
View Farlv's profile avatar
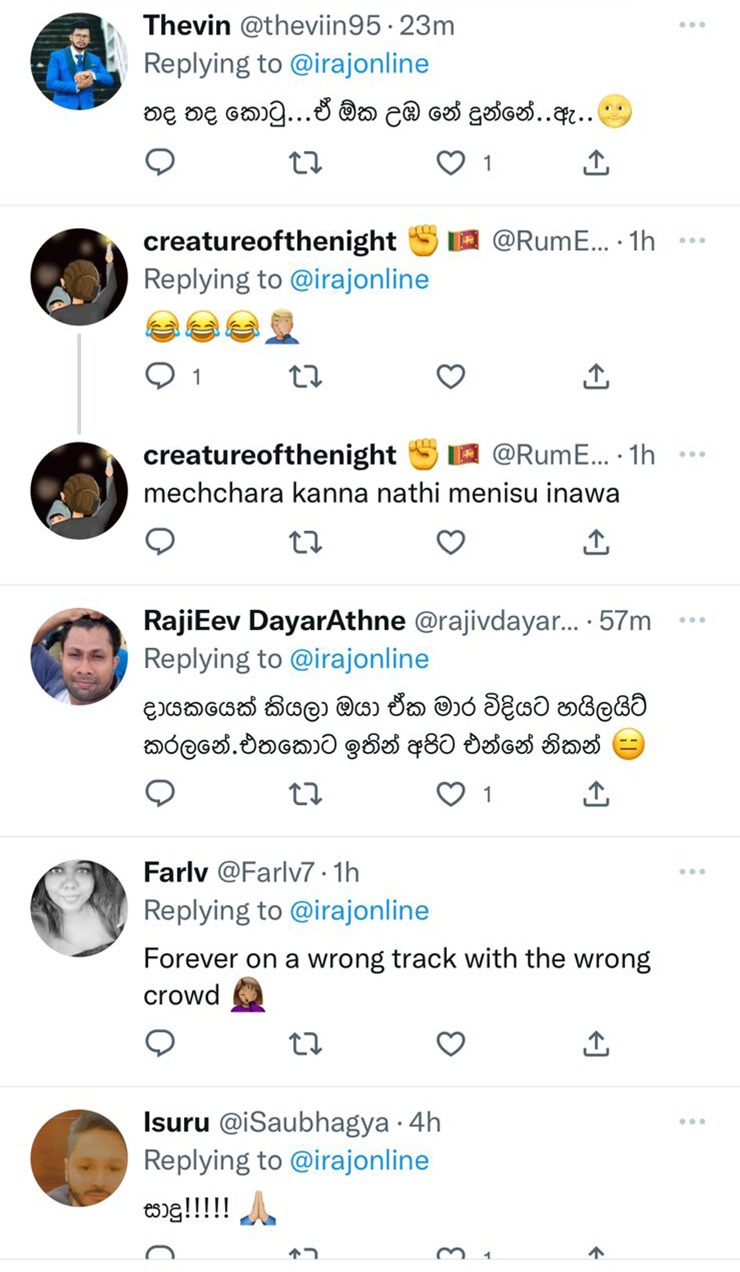pyautogui.click(x=79, y=908)
